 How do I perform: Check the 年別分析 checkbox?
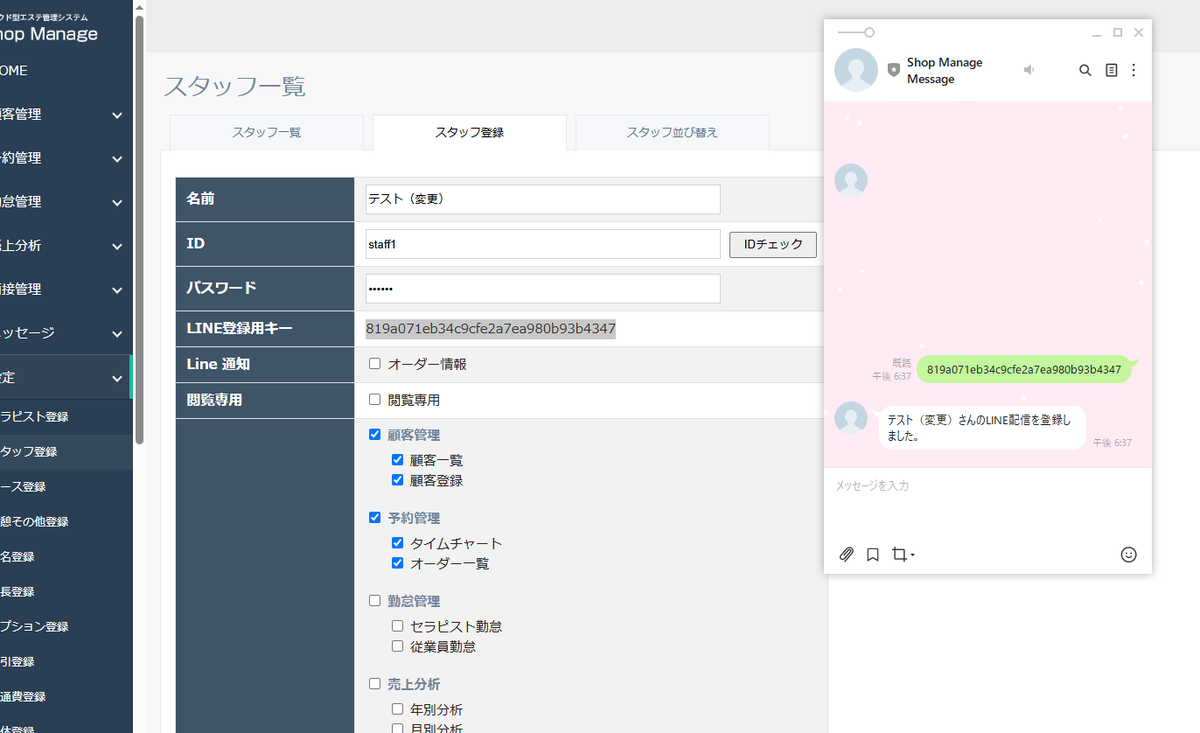click(397, 709)
